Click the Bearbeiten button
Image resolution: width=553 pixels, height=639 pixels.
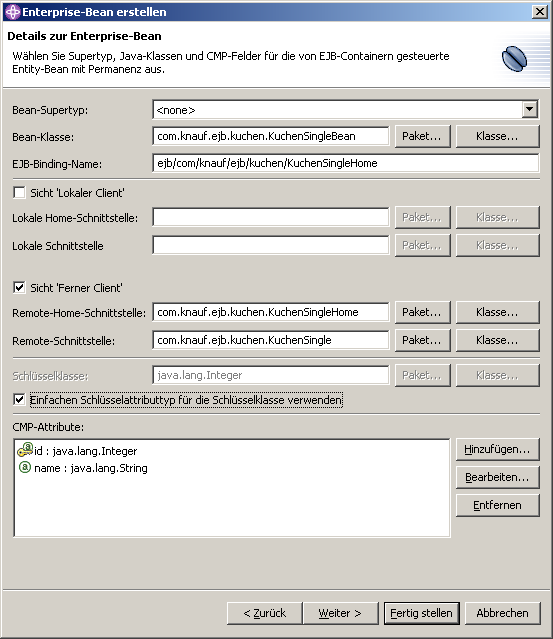point(498,477)
